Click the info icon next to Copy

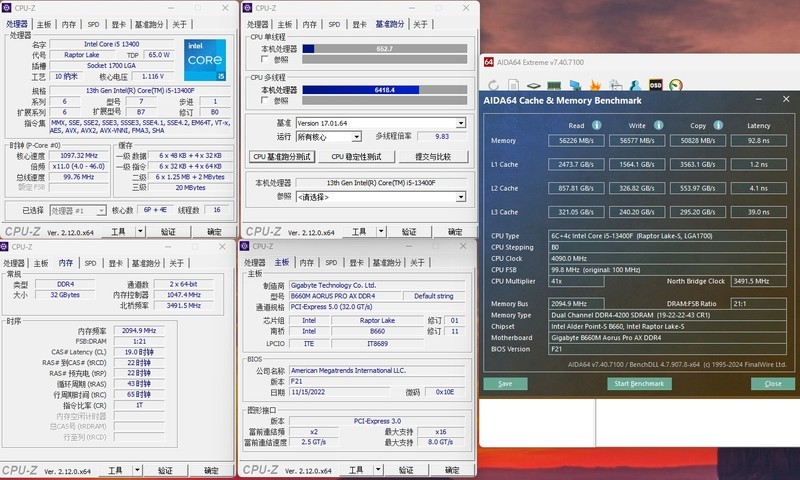pos(718,125)
